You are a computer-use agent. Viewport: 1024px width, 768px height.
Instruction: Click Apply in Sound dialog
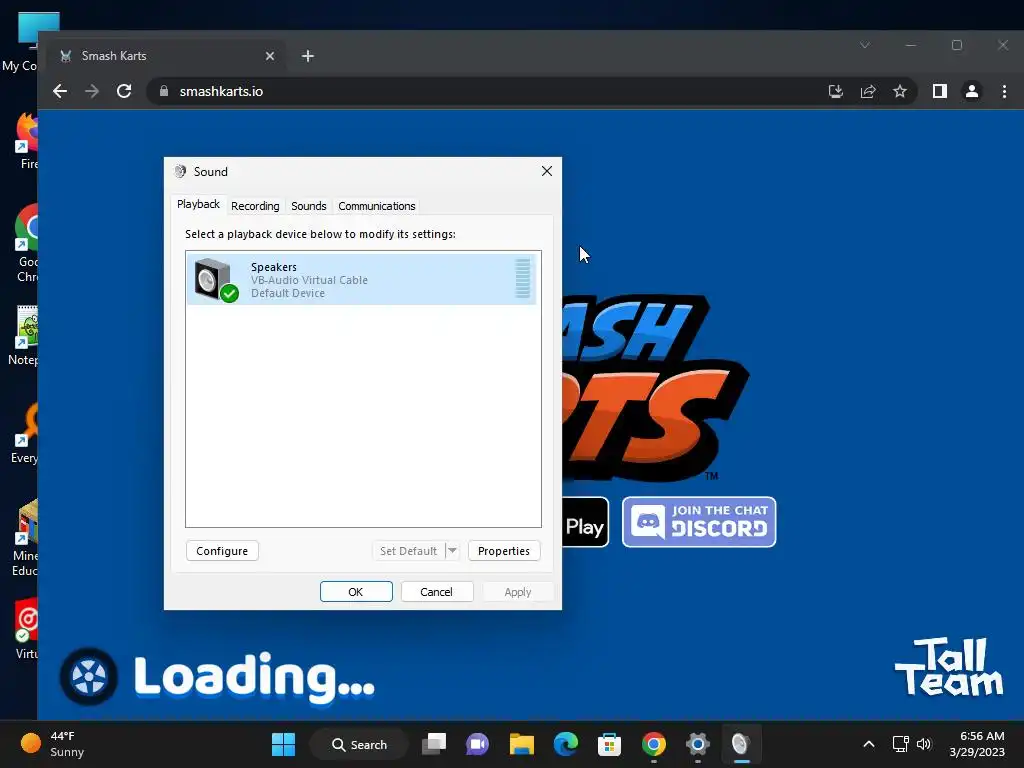click(x=518, y=592)
